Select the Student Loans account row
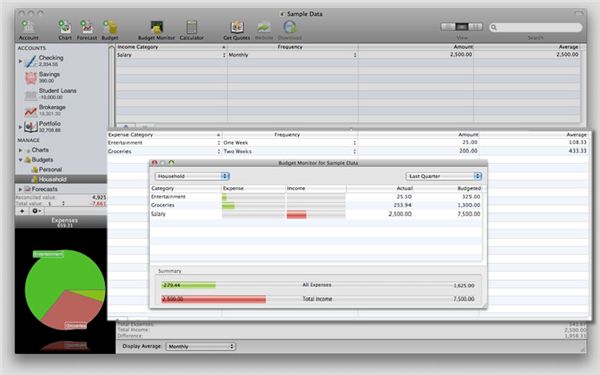This screenshot has width=600, height=375. point(61,94)
